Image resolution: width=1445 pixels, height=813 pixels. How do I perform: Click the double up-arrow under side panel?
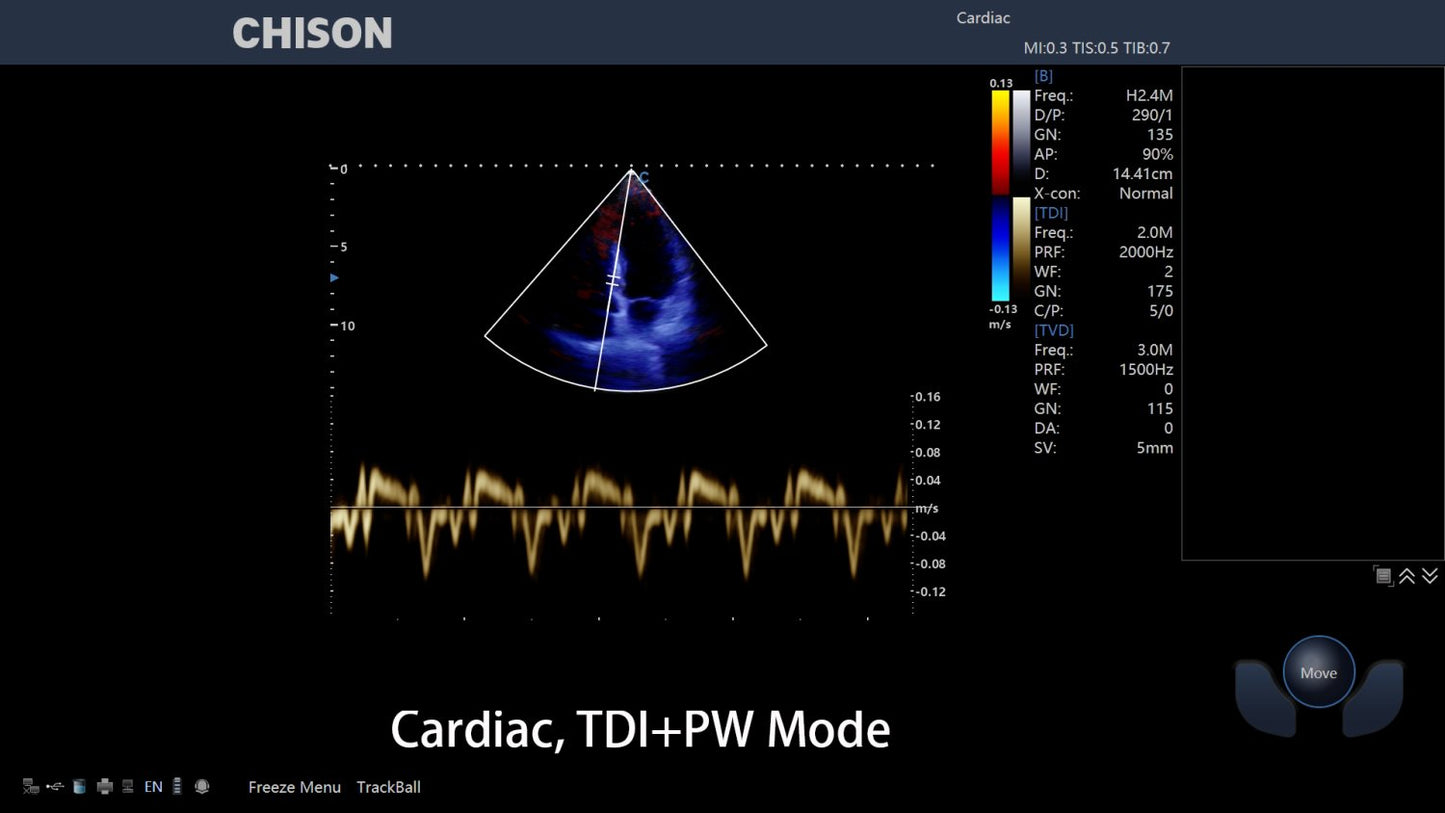click(1407, 575)
